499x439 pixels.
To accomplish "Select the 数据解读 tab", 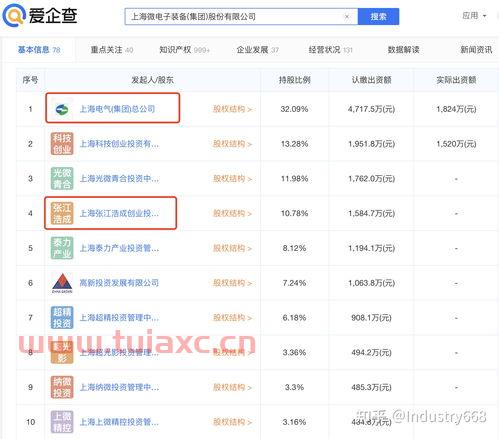I will pyautogui.click(x=403, y=50).
